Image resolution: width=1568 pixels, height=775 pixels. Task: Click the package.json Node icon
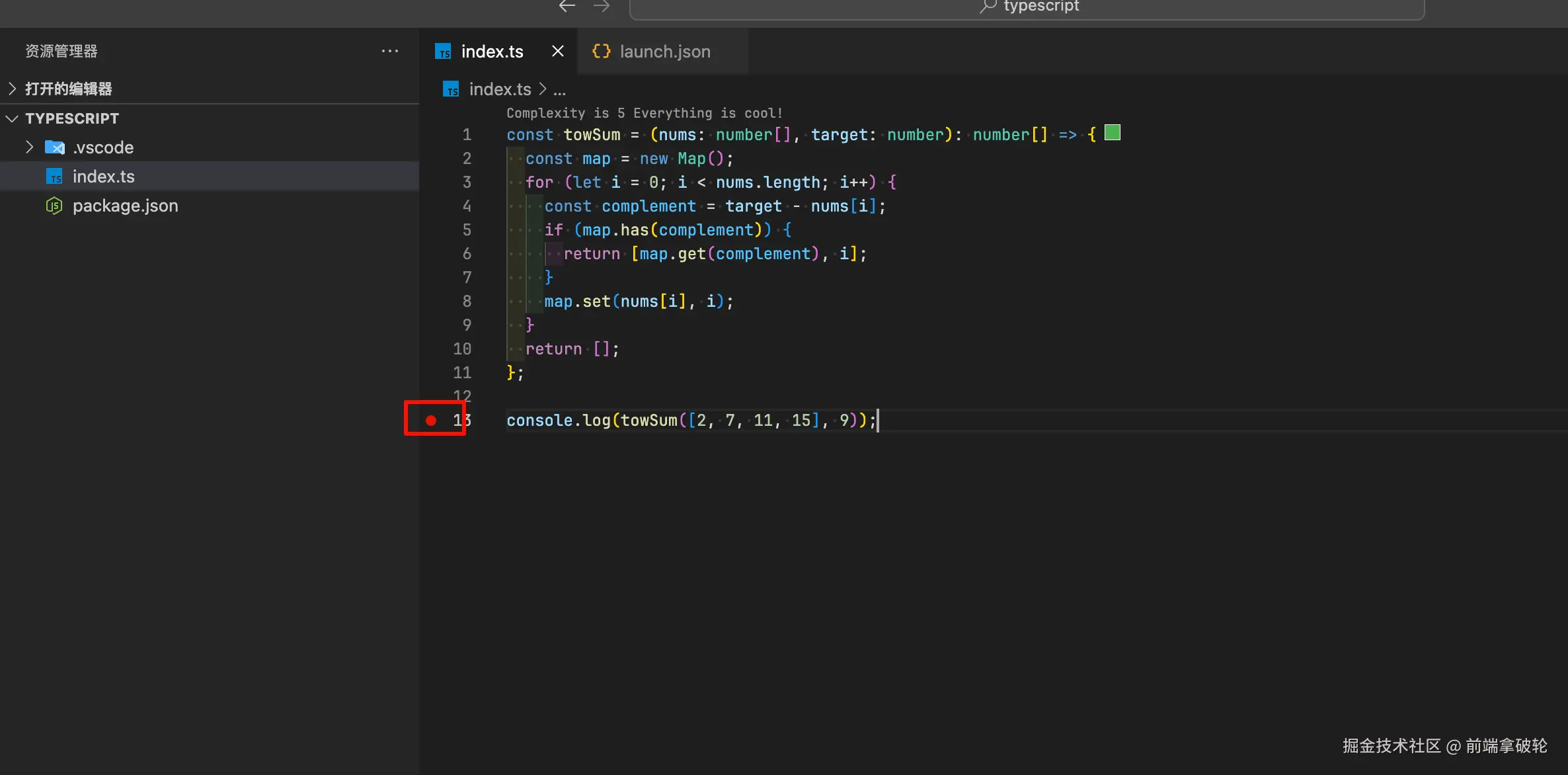[x=54, y=206]
